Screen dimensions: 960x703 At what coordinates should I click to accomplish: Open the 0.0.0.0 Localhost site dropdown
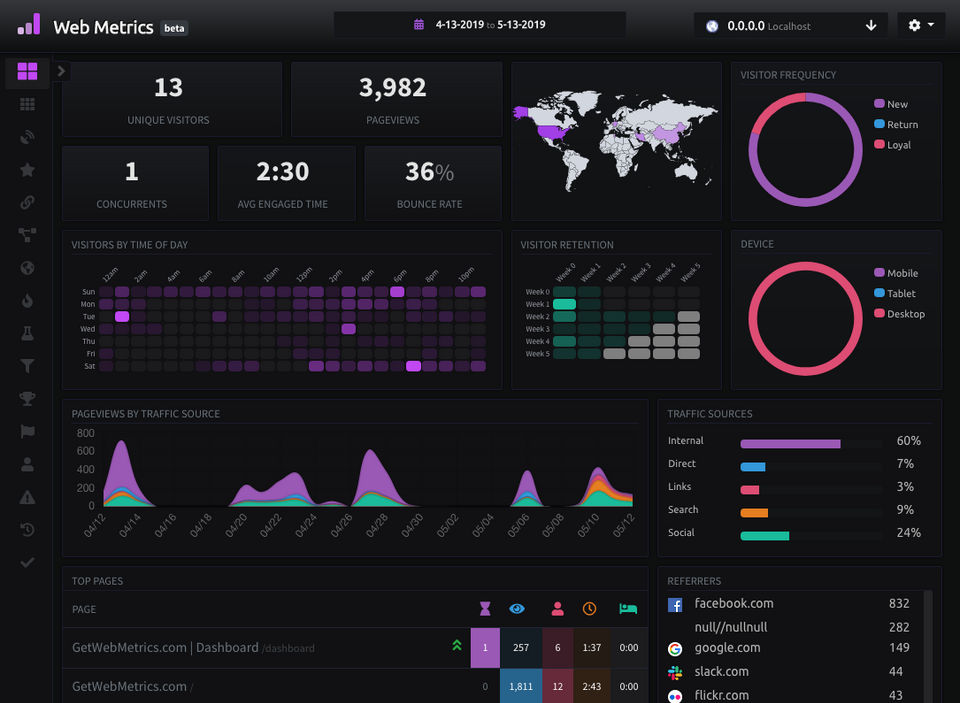point(790,26)
